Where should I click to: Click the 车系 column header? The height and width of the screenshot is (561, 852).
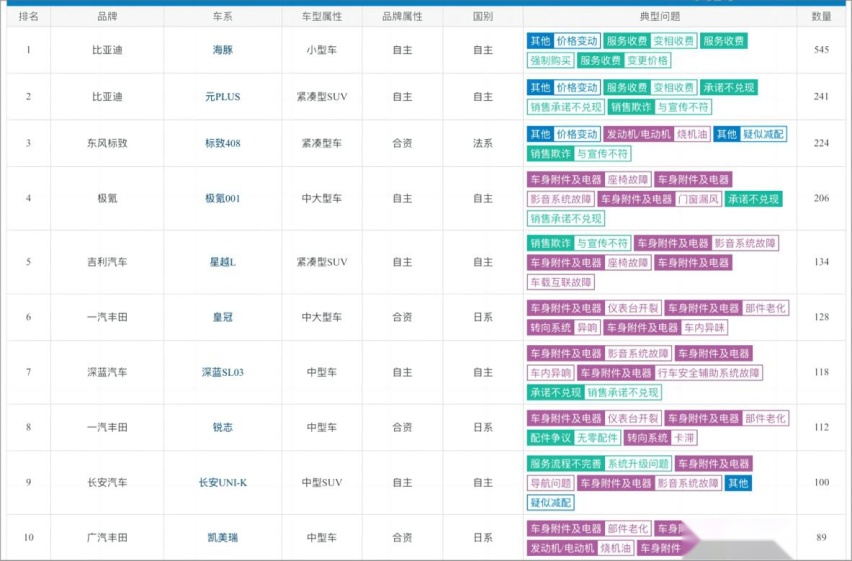tap(223, 16)
